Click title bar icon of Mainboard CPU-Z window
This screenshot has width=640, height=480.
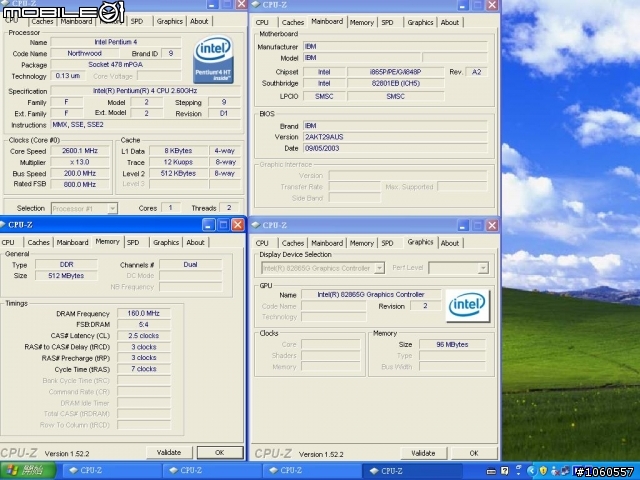(256, 4)
